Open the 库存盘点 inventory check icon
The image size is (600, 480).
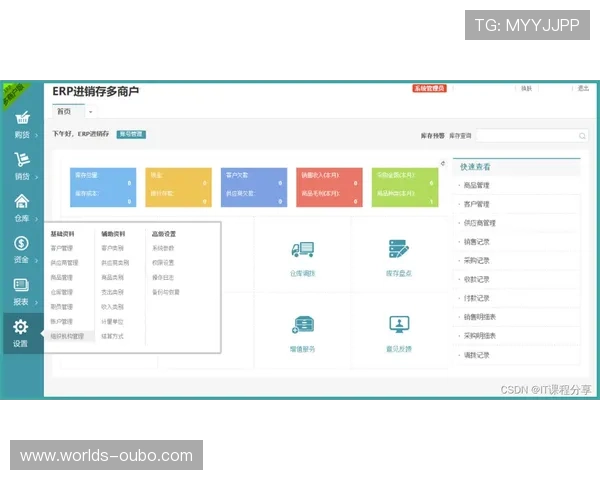pos(398,249)
